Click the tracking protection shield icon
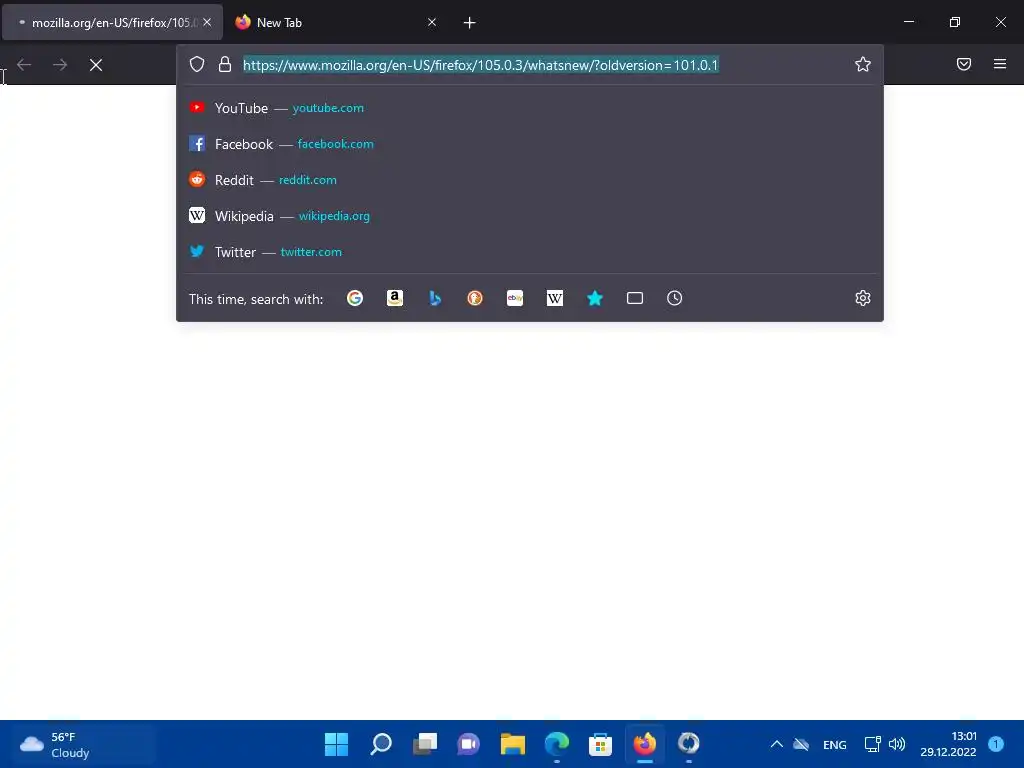The width and height of the screenshot is (1024, 768). click(197, 64)
